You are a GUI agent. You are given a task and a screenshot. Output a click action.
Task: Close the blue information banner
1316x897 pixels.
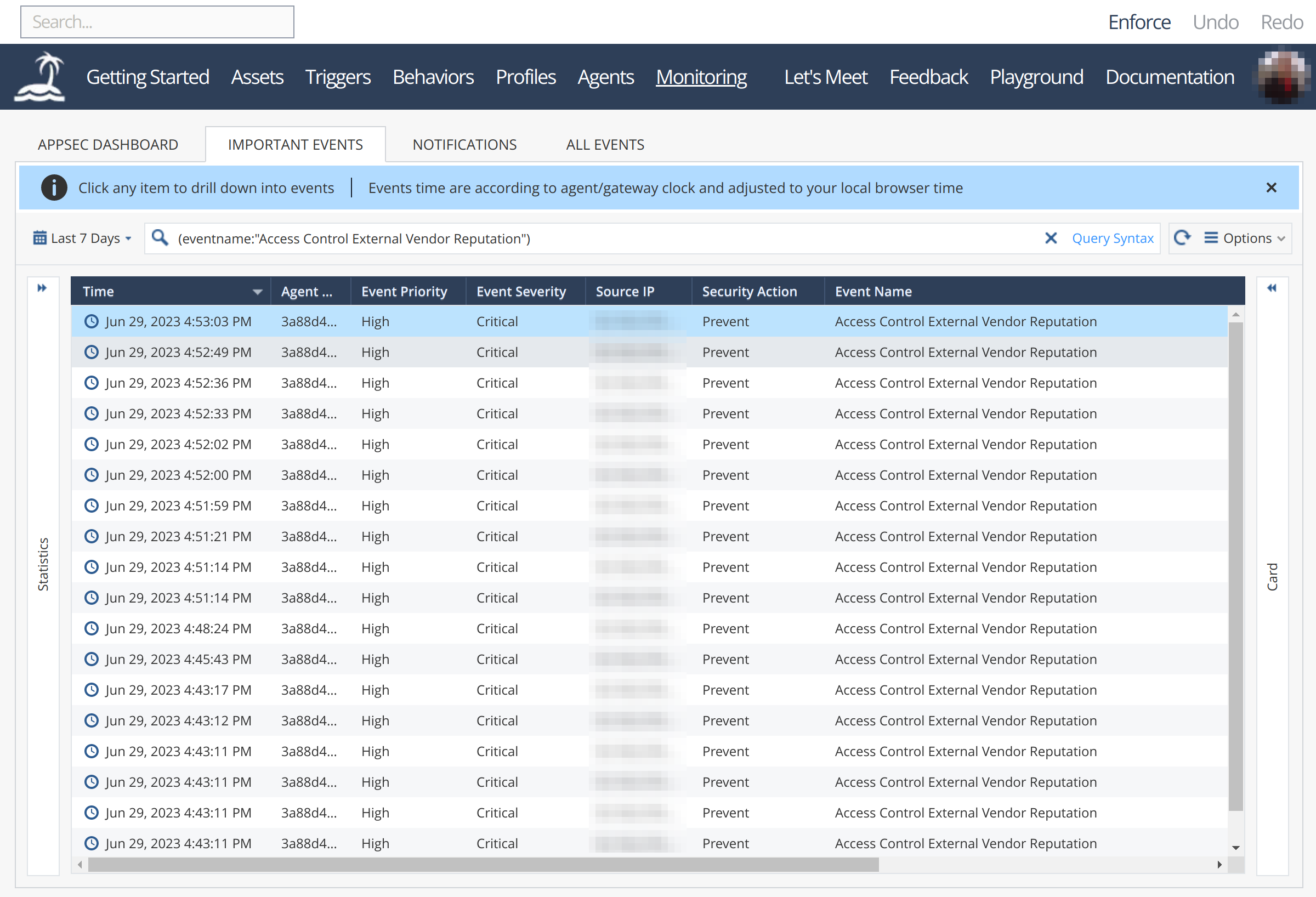click(1271, 188)
